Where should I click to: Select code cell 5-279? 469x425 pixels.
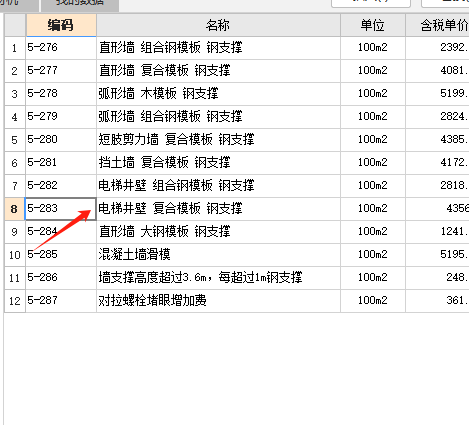click(61, 117)
